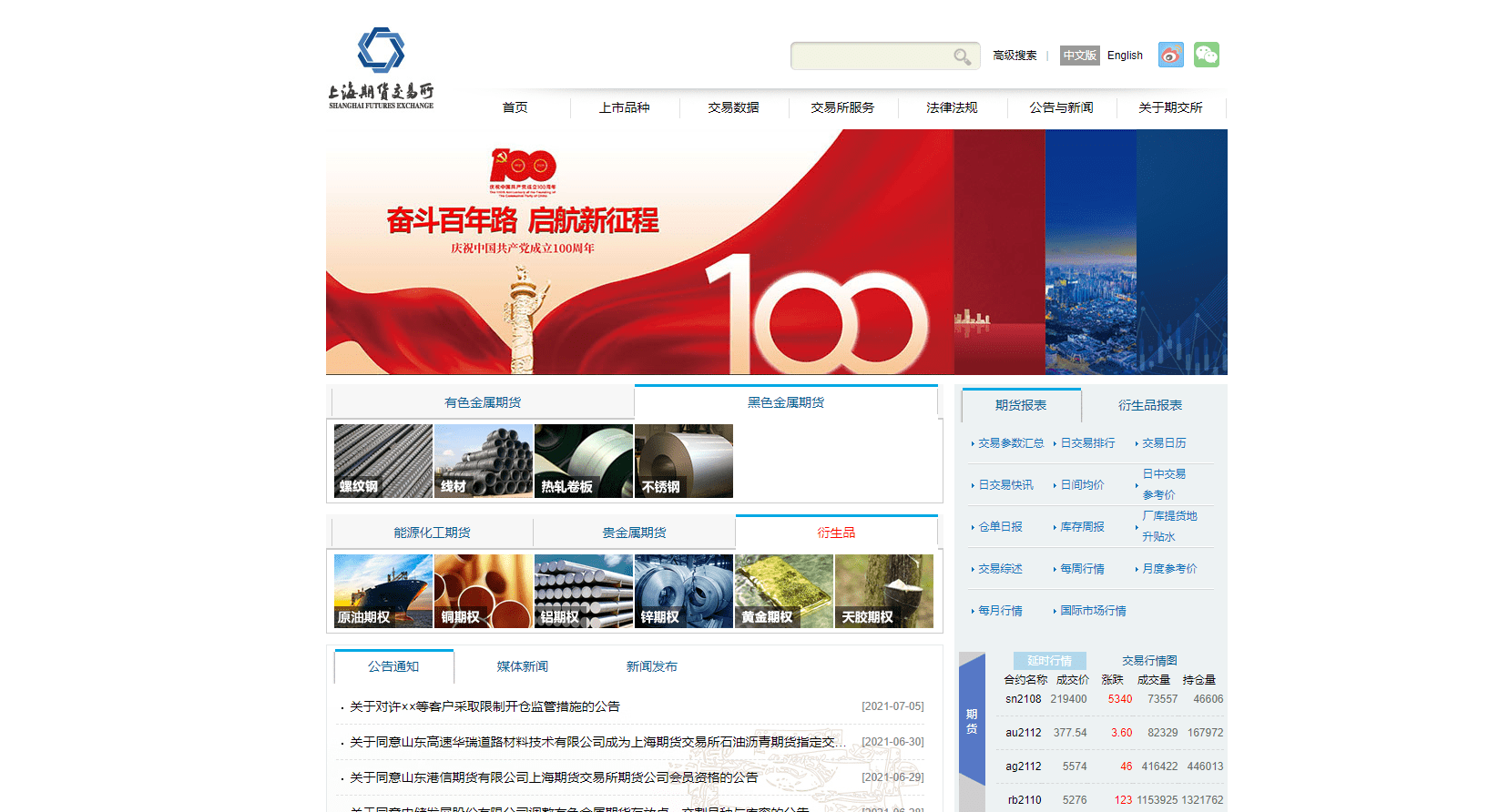Viewport: 1499px width, 812px height.
Task: Switch to the 衍生品报表 tab
Action: pos(1149,405)
